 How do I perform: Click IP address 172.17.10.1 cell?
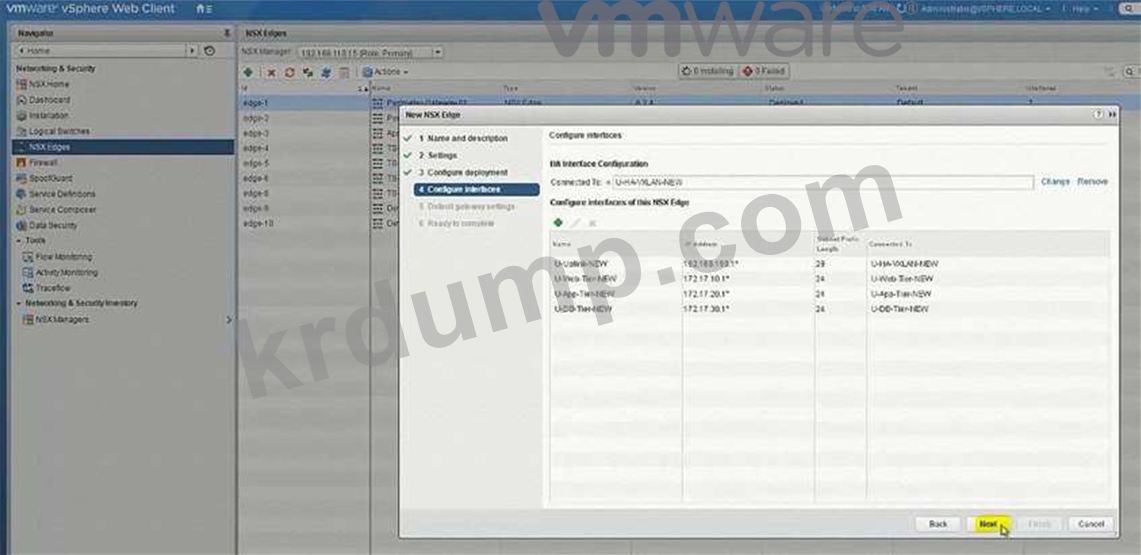(x=707, y=279)
